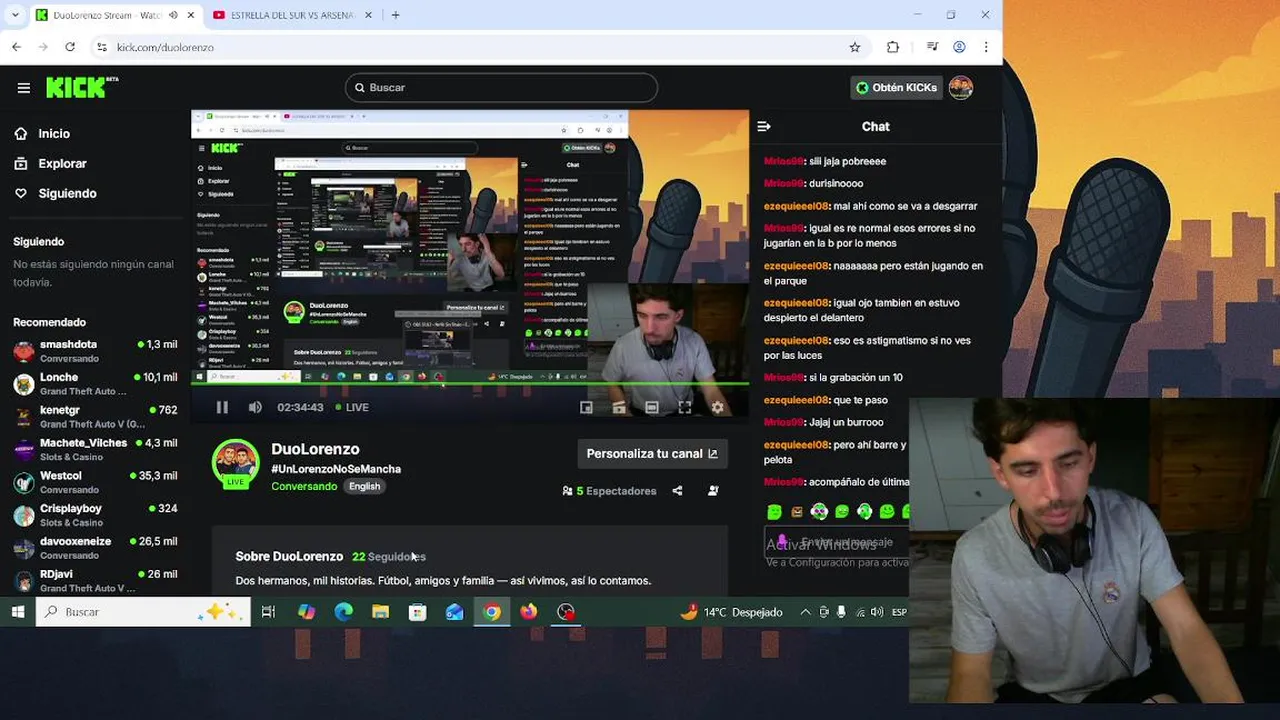This screenshot has height=720, width=1280.
Task: Pause the live stream
Action: point(222,407)
